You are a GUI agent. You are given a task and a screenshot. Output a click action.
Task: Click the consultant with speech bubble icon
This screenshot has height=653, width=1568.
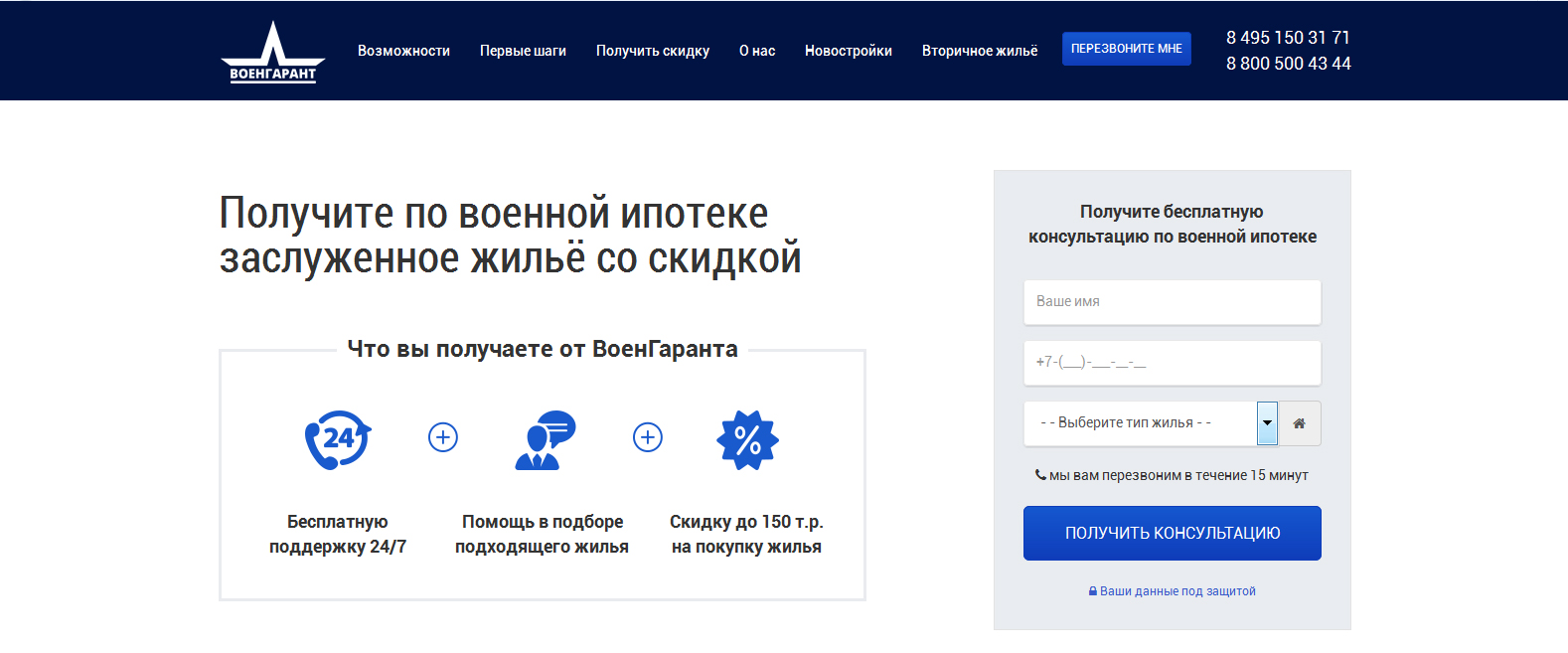pos(545,439)
